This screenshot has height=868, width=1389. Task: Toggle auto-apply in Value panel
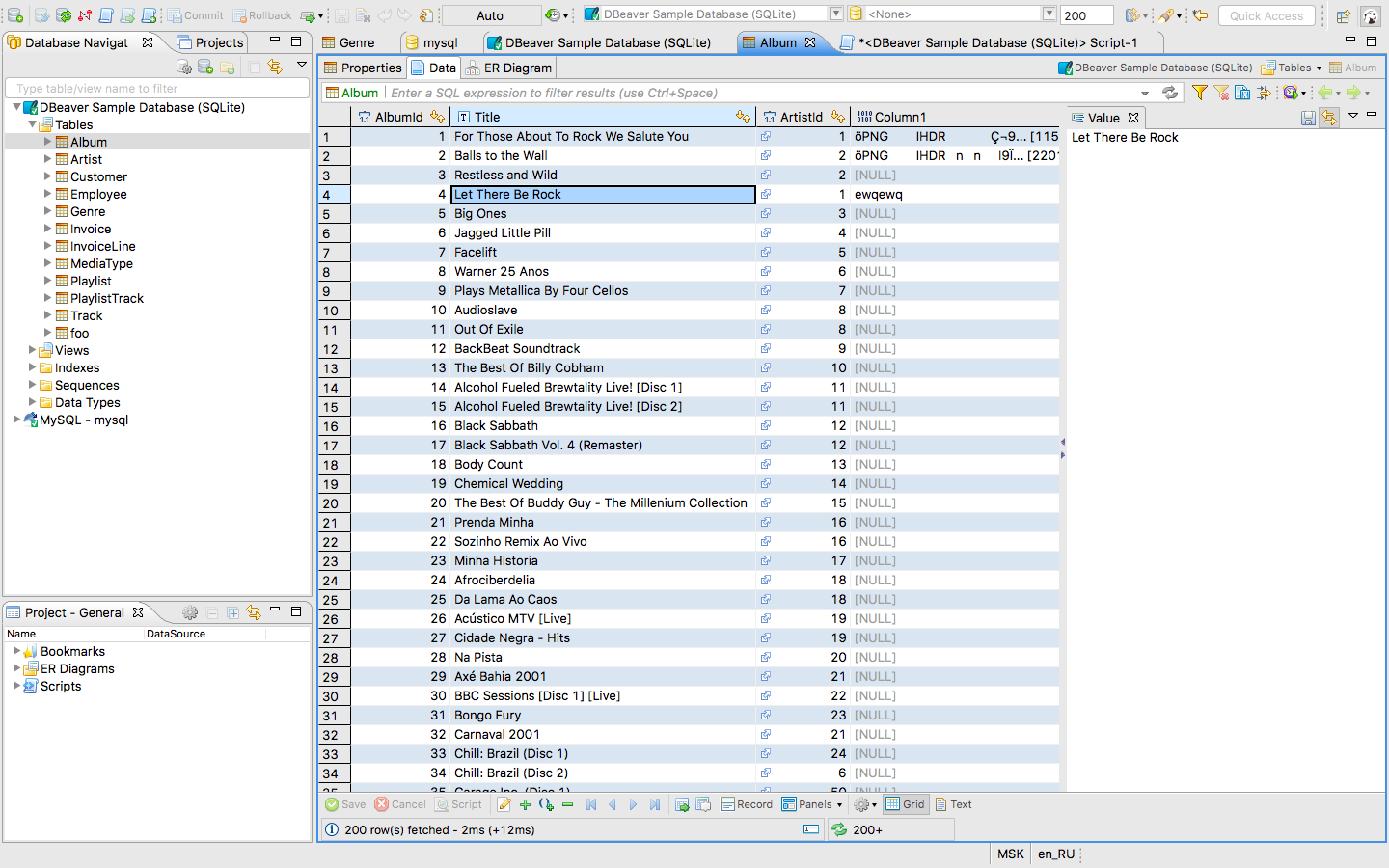(x=1329, y=118)
